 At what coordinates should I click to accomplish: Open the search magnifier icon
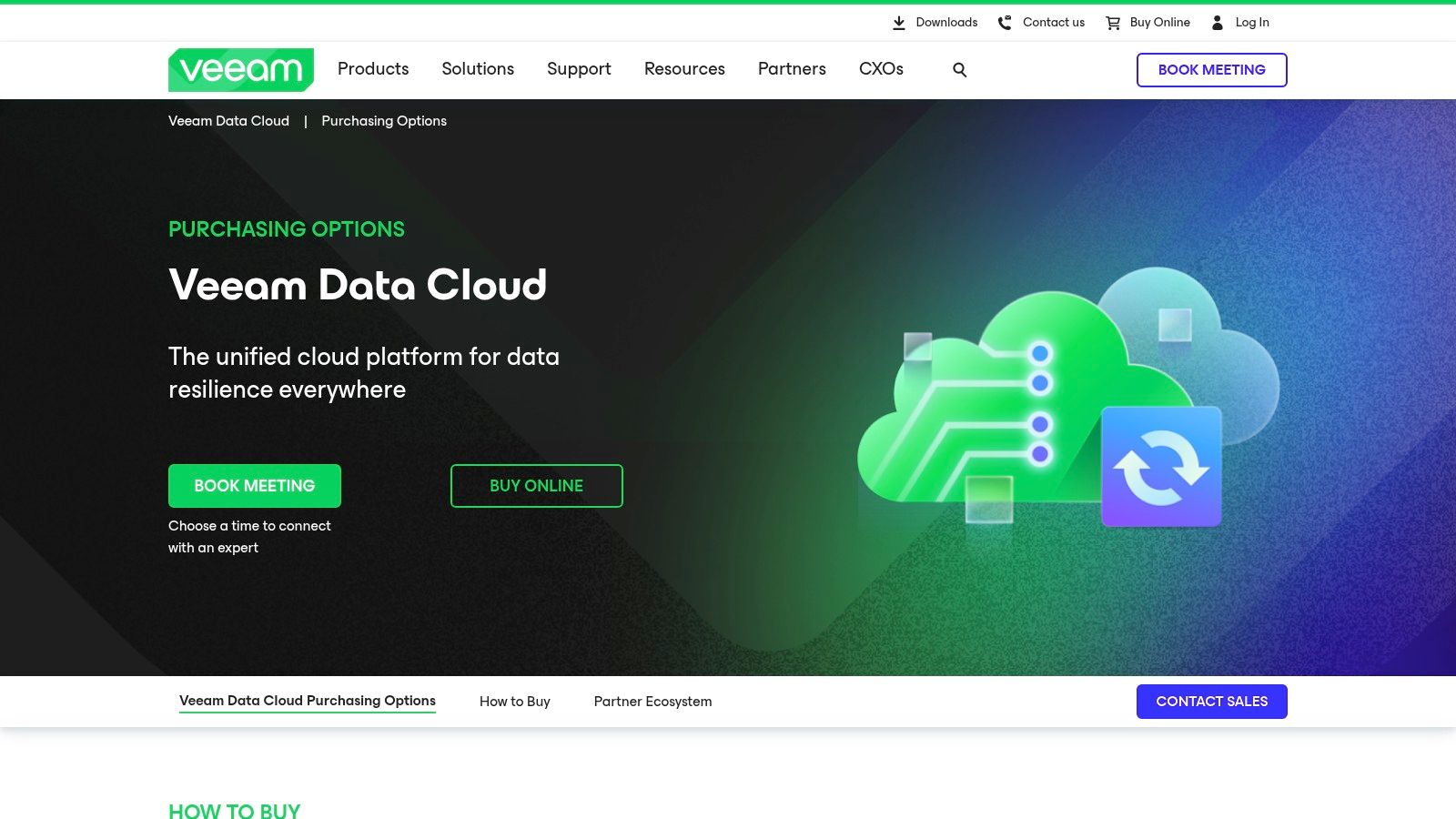[959, 69]
